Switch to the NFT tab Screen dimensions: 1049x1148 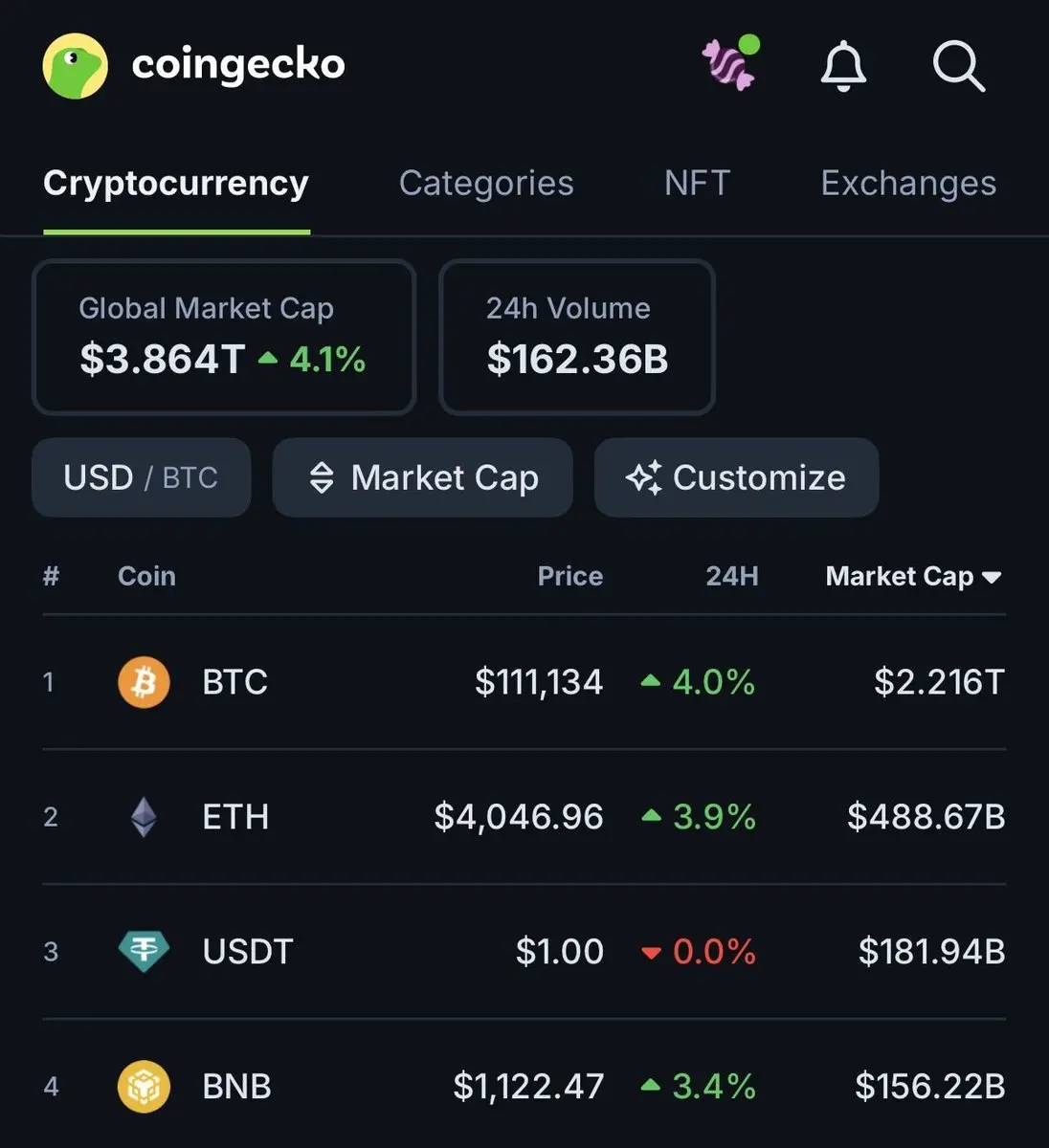(x=697, y=183)
